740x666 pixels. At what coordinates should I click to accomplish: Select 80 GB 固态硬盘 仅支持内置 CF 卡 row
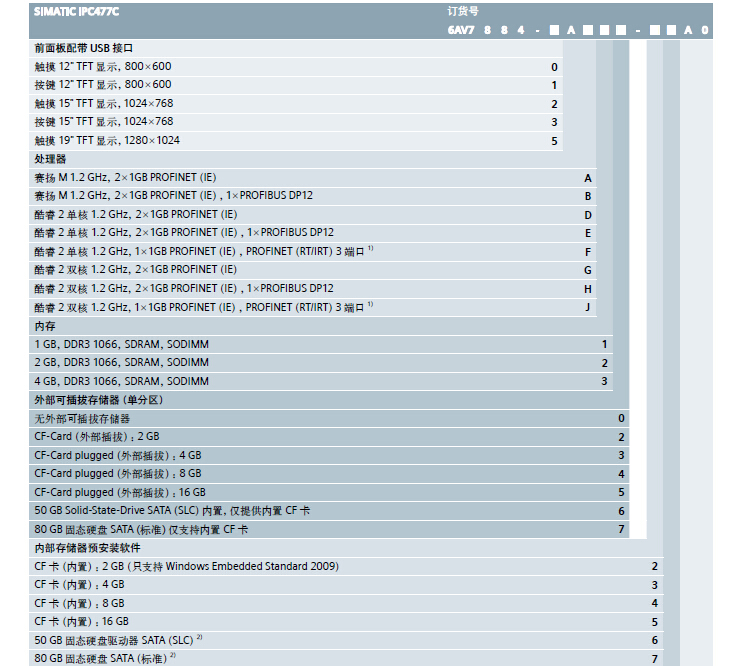(x=141, y=529)
